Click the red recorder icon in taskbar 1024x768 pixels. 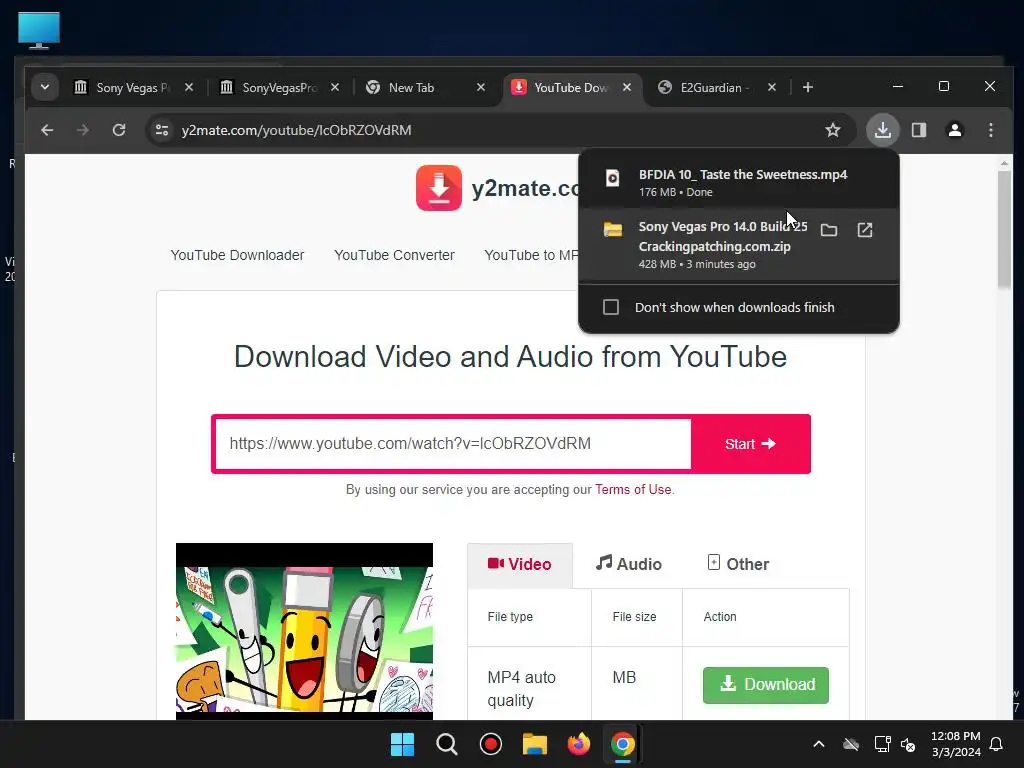(x=490, y=744)
